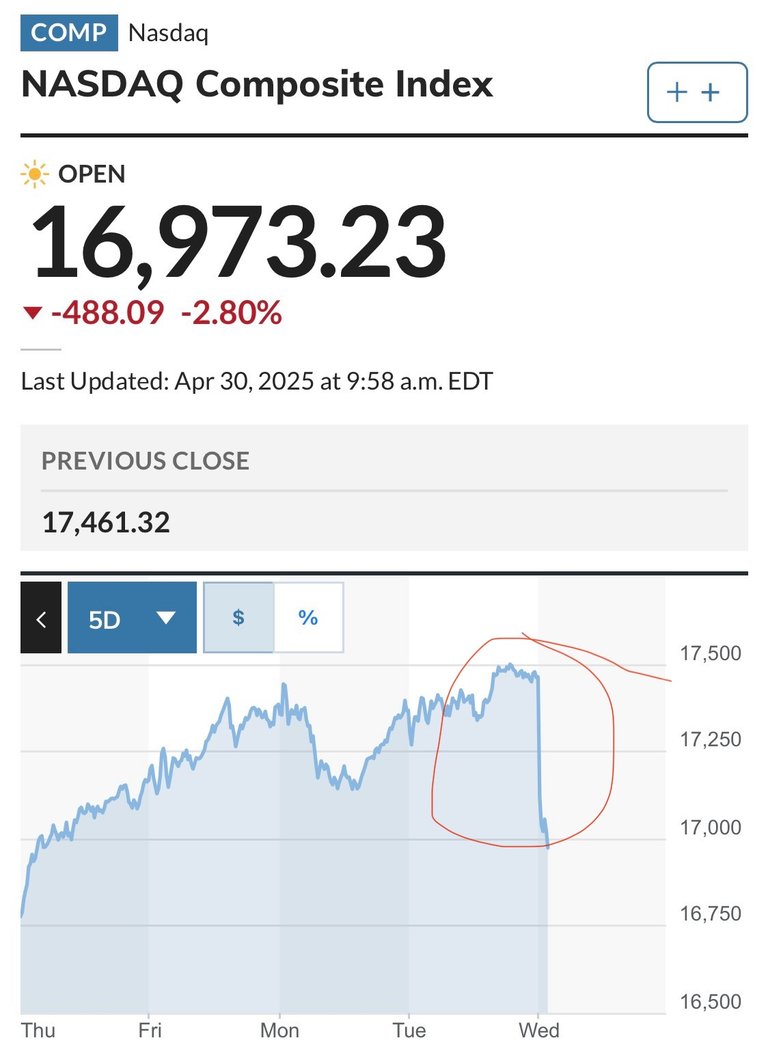Click the COMP ticker badge

(69, 33)
